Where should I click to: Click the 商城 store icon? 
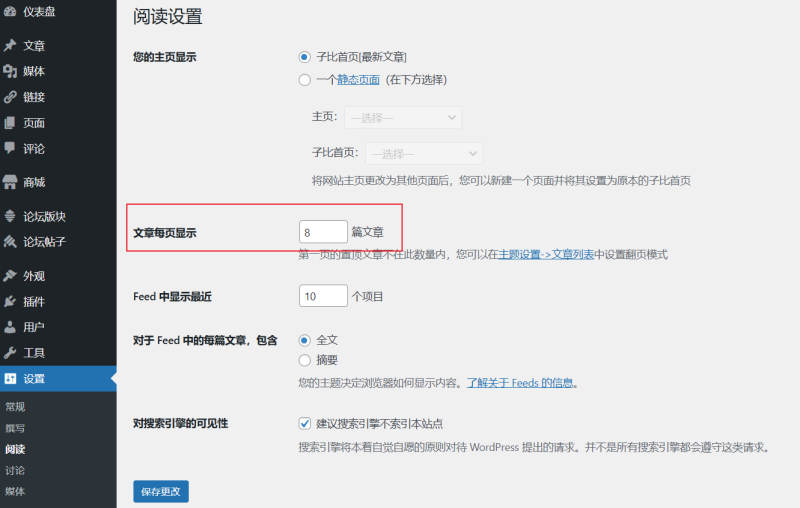[x=10, y=182]
